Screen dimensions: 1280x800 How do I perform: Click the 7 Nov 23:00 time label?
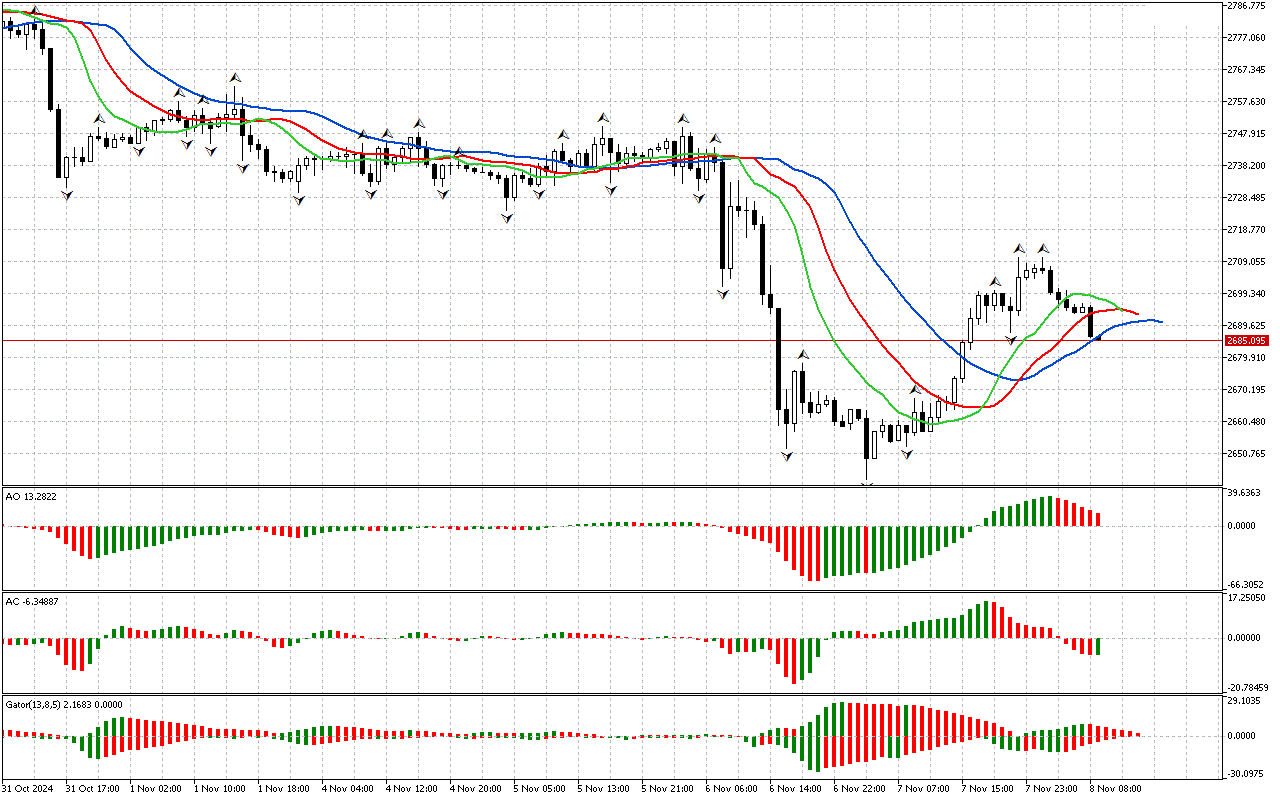tap(1052, 789)
